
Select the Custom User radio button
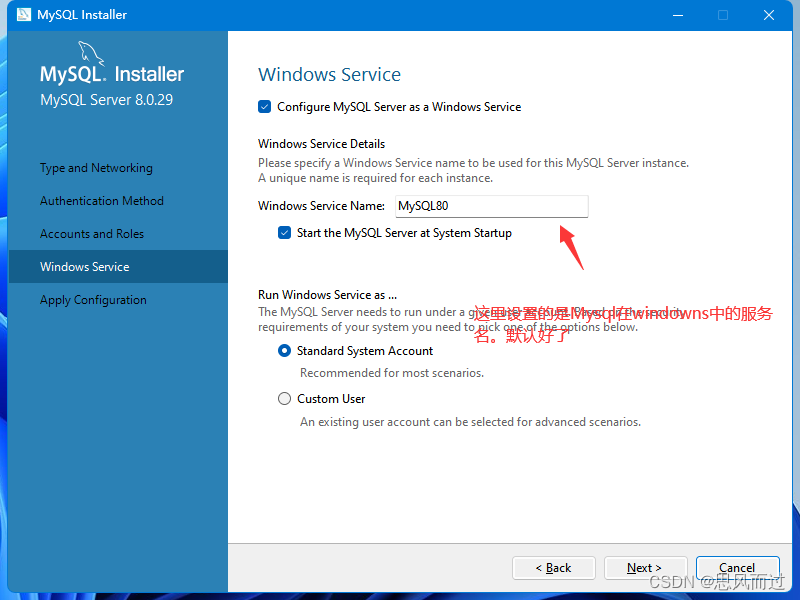(x=284, y=398)
